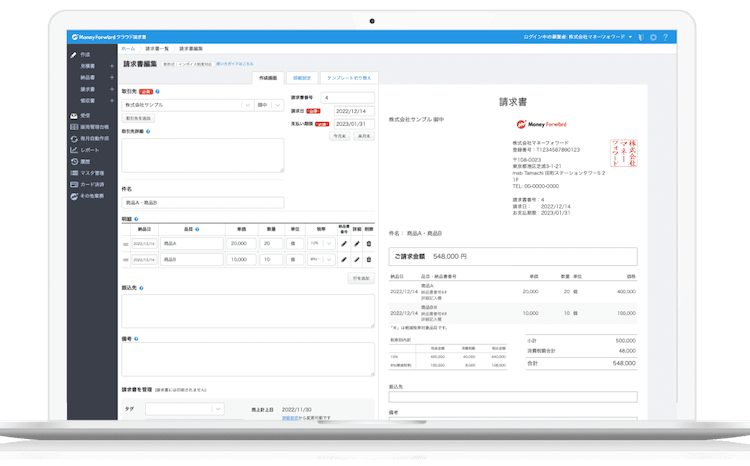750x466 pixels.
Task: Click the drag handle icon of 商品A row
Action: (126, 243)
